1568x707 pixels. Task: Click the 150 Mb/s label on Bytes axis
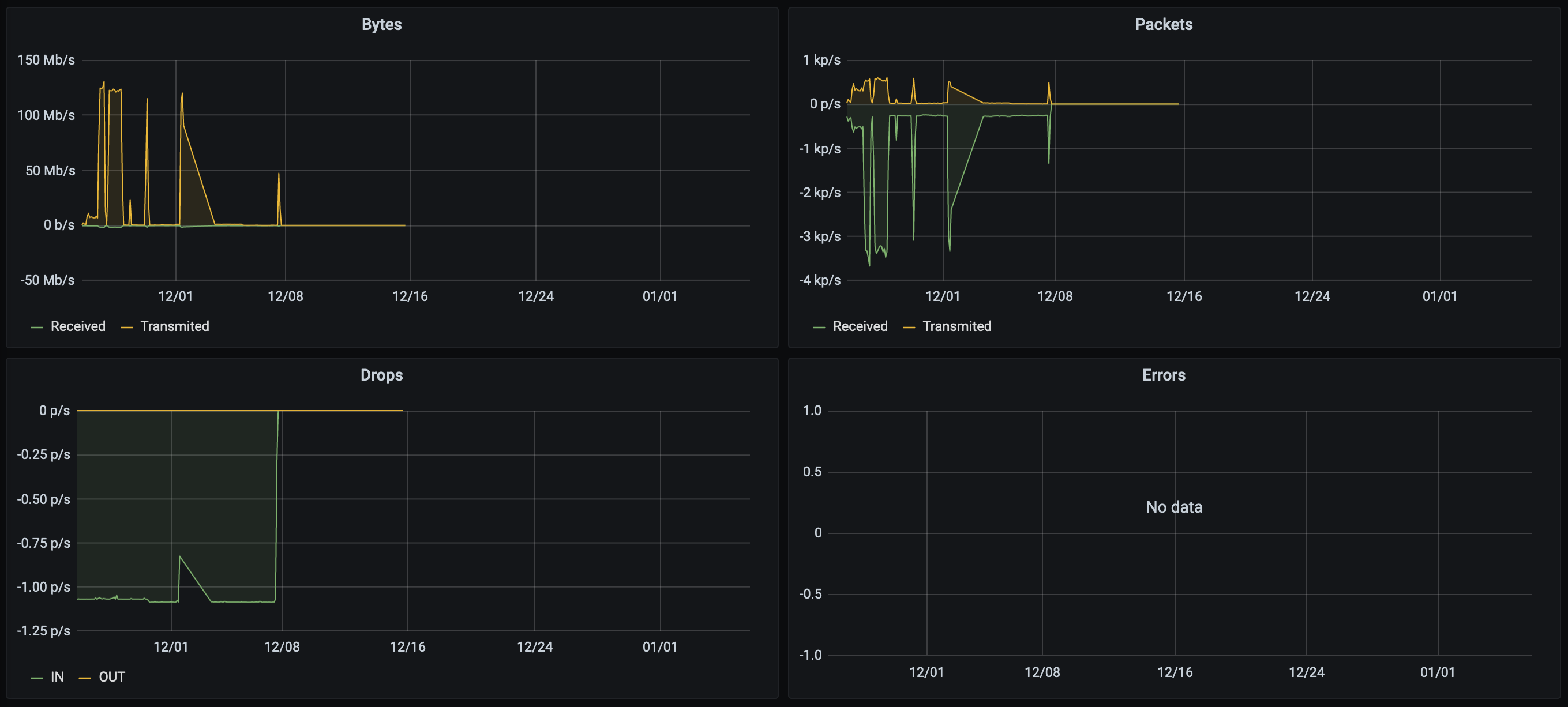click(46, 59)
